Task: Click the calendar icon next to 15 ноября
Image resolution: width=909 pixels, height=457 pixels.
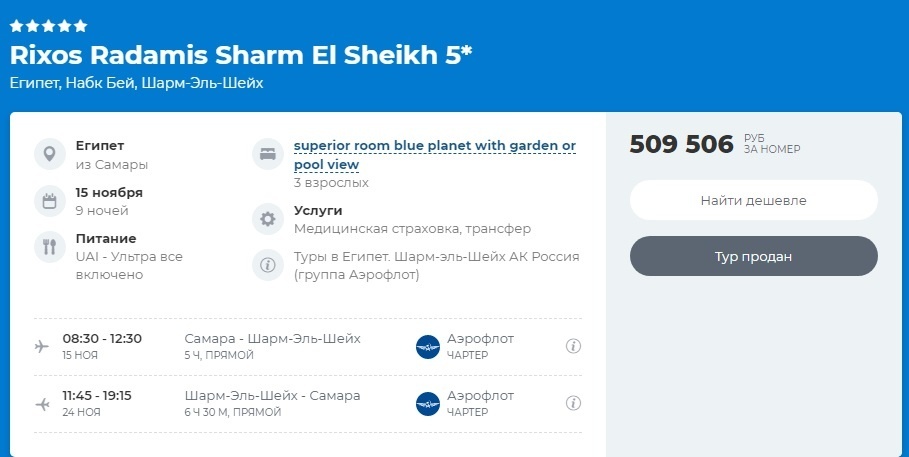Action: (x=48, y=201)
